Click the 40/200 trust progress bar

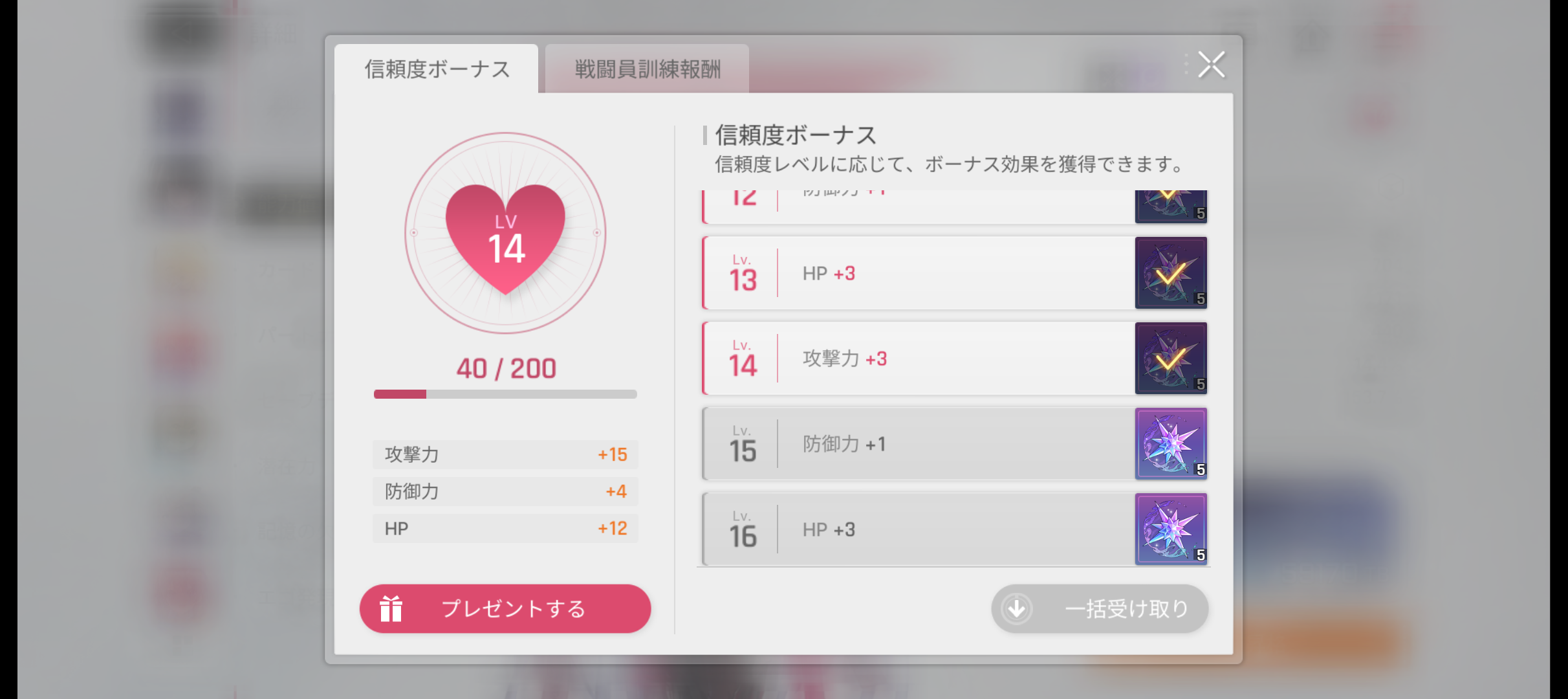[505, 394]
